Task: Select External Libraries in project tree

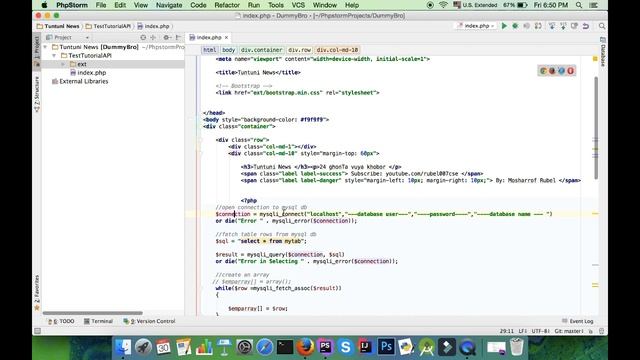Action: pos(80,81)
